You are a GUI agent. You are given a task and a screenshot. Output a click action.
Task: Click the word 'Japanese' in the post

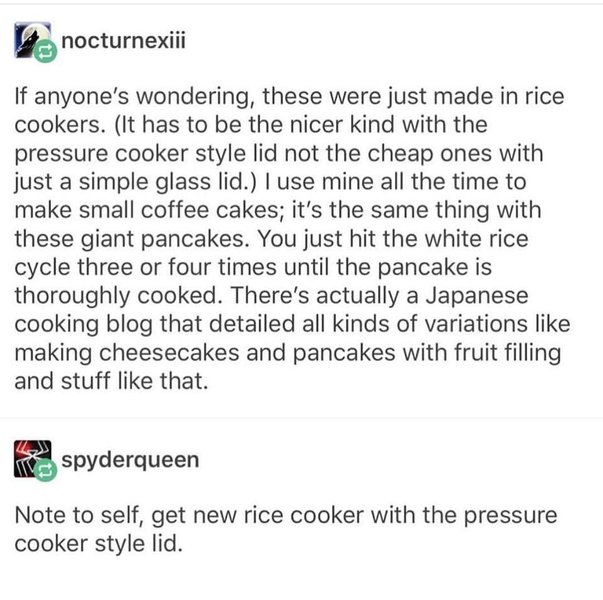click(x=477, y=296)
